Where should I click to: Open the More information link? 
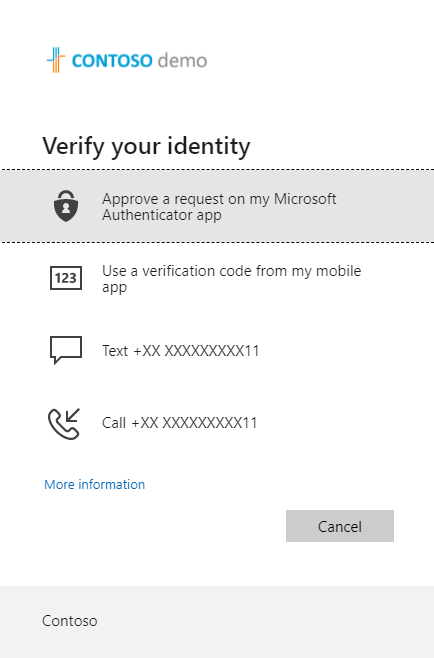click(x=94, y=484)
